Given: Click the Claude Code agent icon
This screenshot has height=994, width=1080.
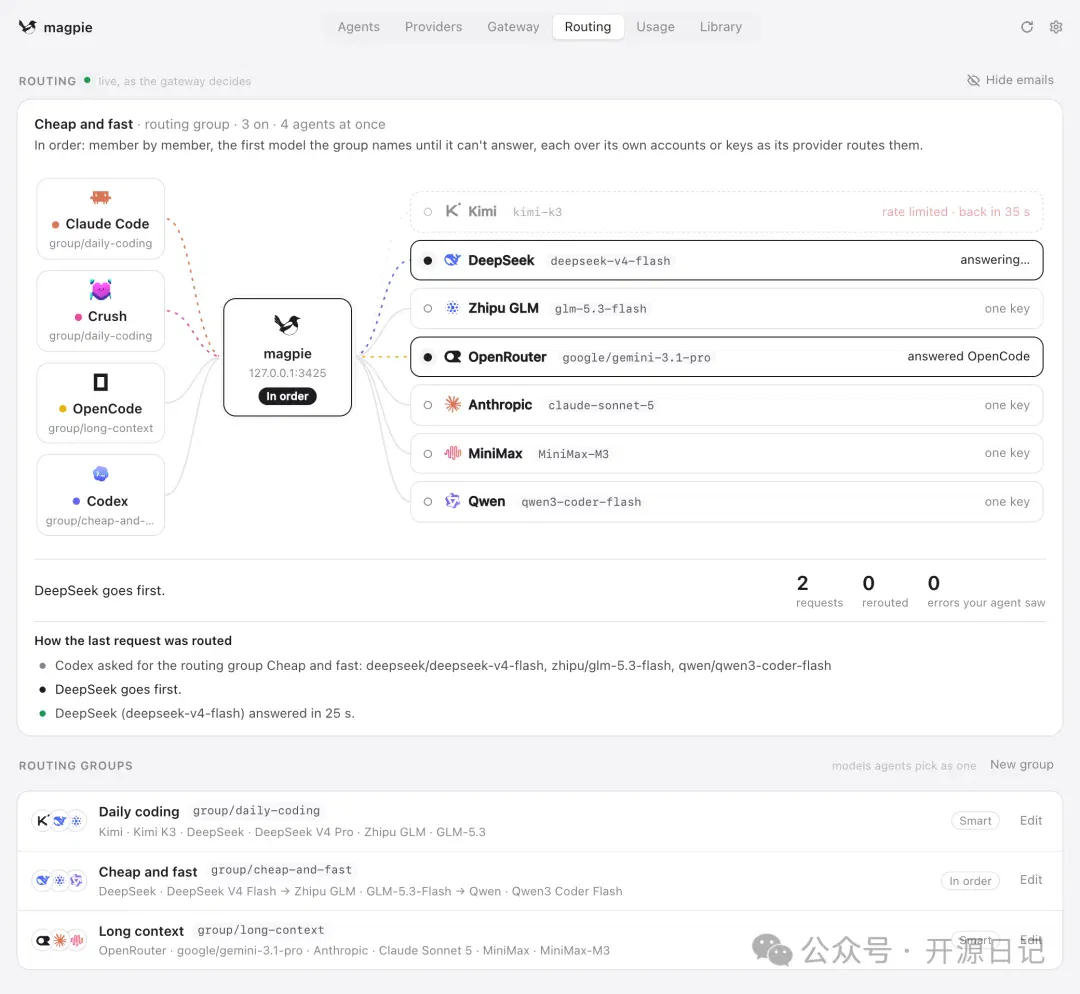Looking at the screenshot, I should point(101,198).
